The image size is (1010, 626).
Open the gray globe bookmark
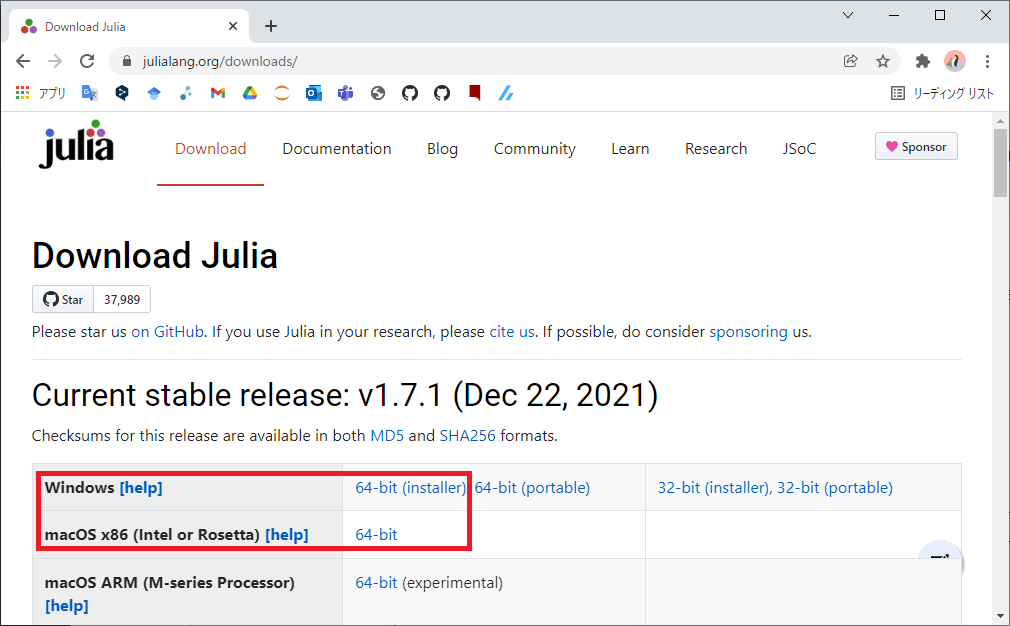tap(378, 93)
